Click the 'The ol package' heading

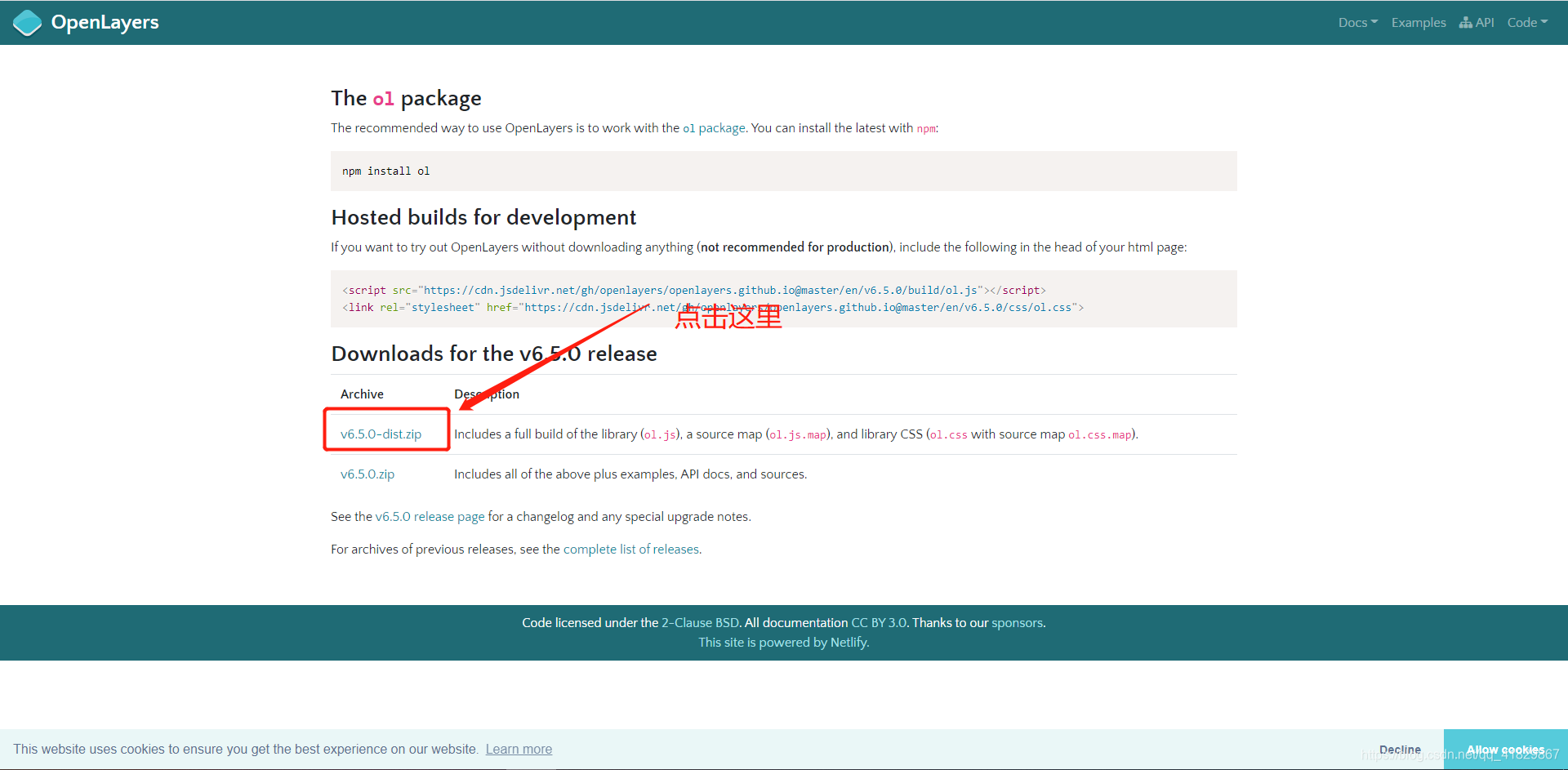click(x=406, y=99)
